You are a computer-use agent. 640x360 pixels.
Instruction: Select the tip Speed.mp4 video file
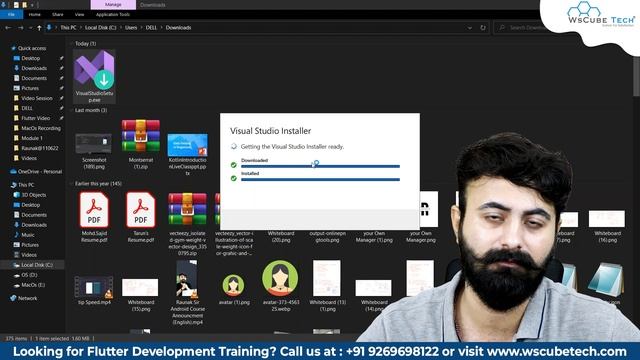pos(94,287)
